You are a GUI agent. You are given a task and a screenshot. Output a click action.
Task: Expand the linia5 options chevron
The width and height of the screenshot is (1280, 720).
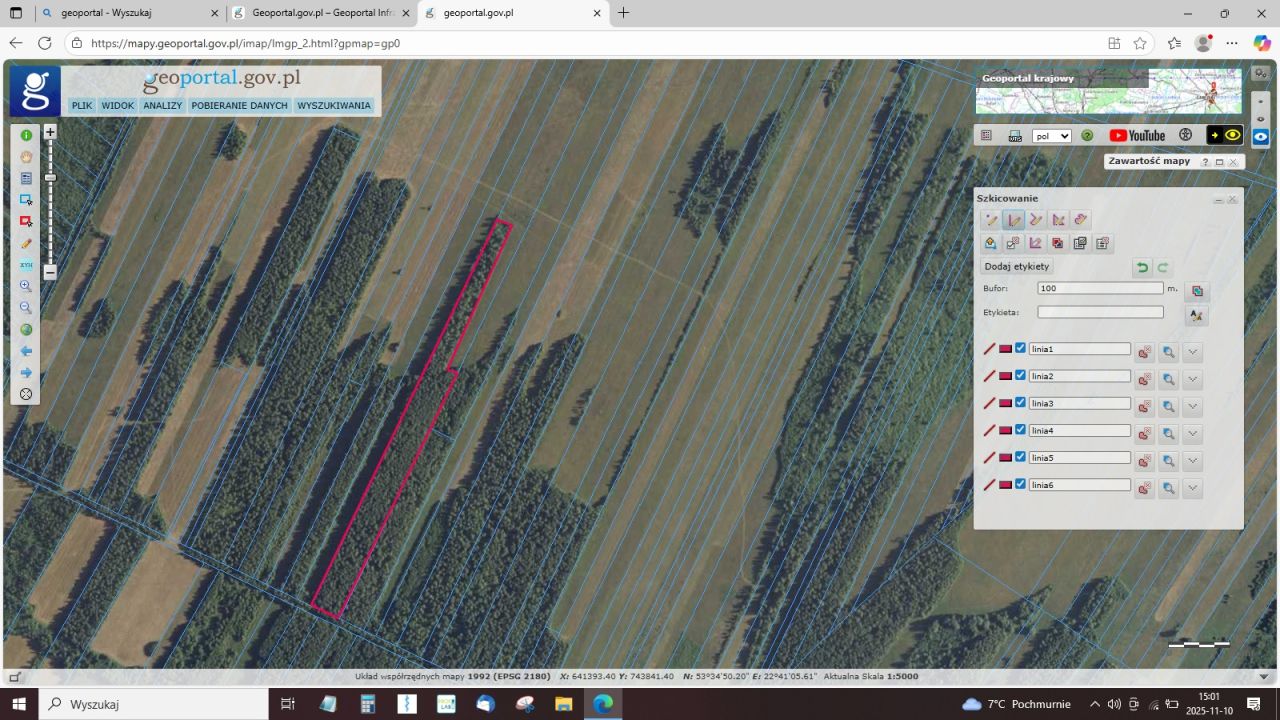pos(1192,461)
